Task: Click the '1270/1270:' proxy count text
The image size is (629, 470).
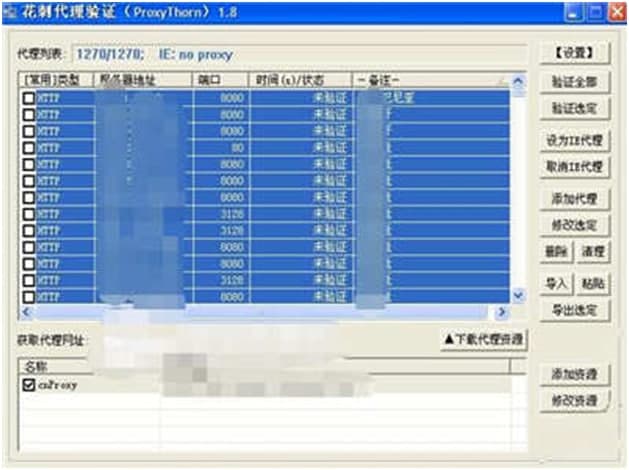Action: pos(110,54)
